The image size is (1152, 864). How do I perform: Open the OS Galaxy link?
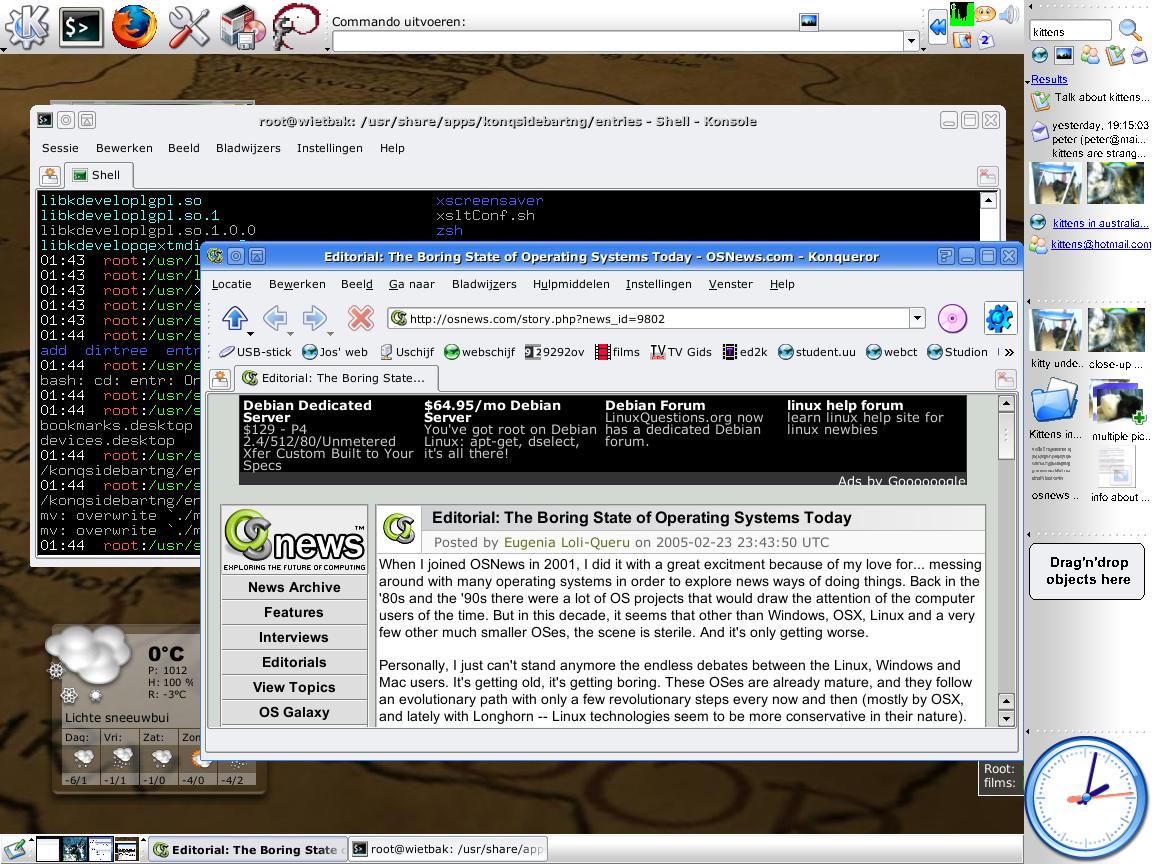coord(294,713)
